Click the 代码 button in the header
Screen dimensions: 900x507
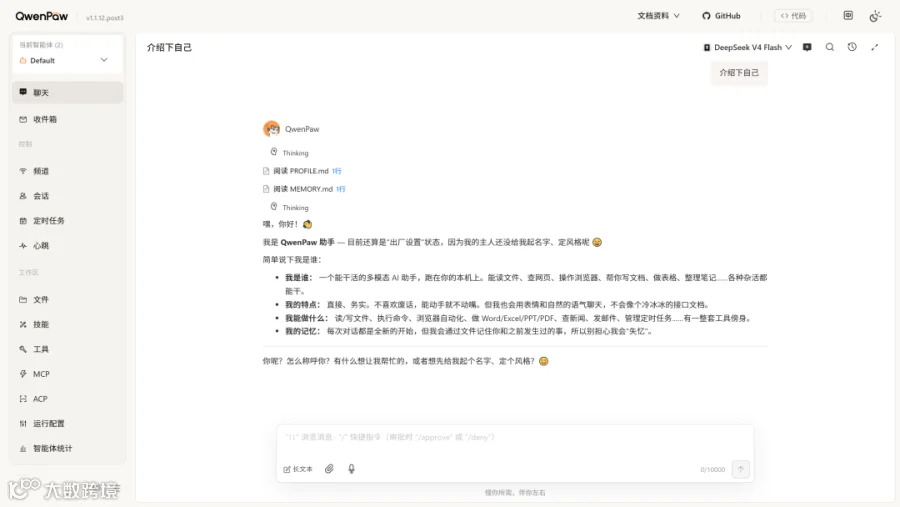click(793, 16)
